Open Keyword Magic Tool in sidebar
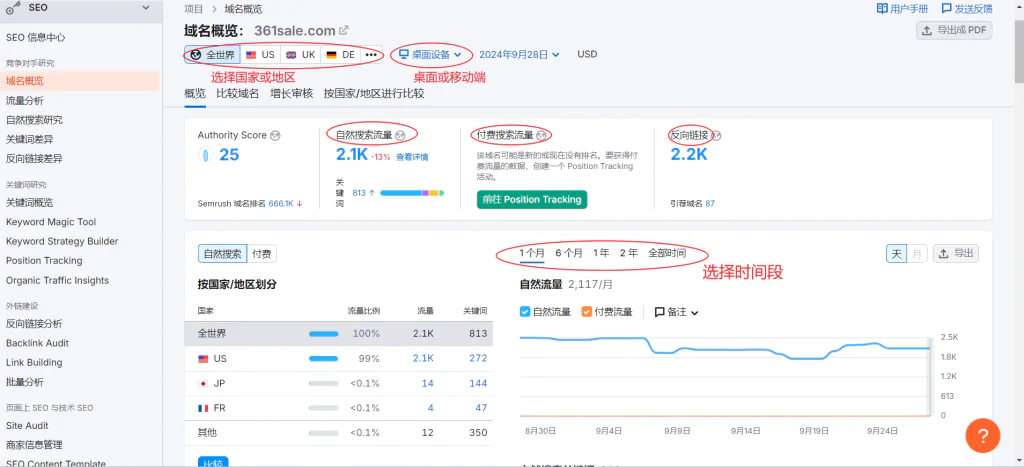This screenshot has width=1024, height=467. click(51, 222)
